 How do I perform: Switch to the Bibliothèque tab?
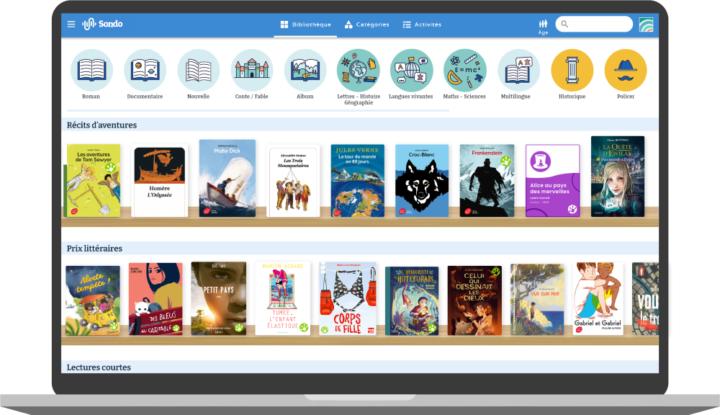click(305, 24)
